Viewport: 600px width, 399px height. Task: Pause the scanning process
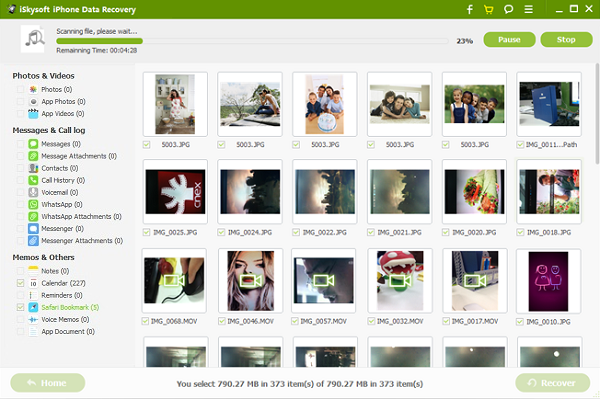pos(509,39)
